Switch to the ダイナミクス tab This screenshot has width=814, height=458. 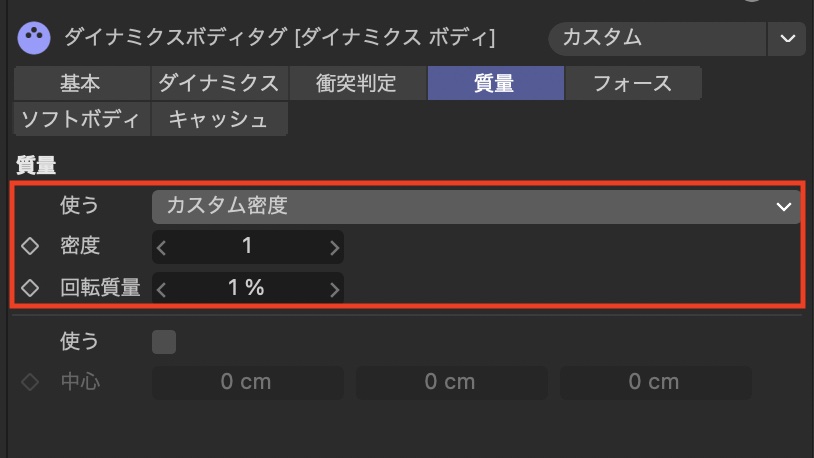click(219, 84)
